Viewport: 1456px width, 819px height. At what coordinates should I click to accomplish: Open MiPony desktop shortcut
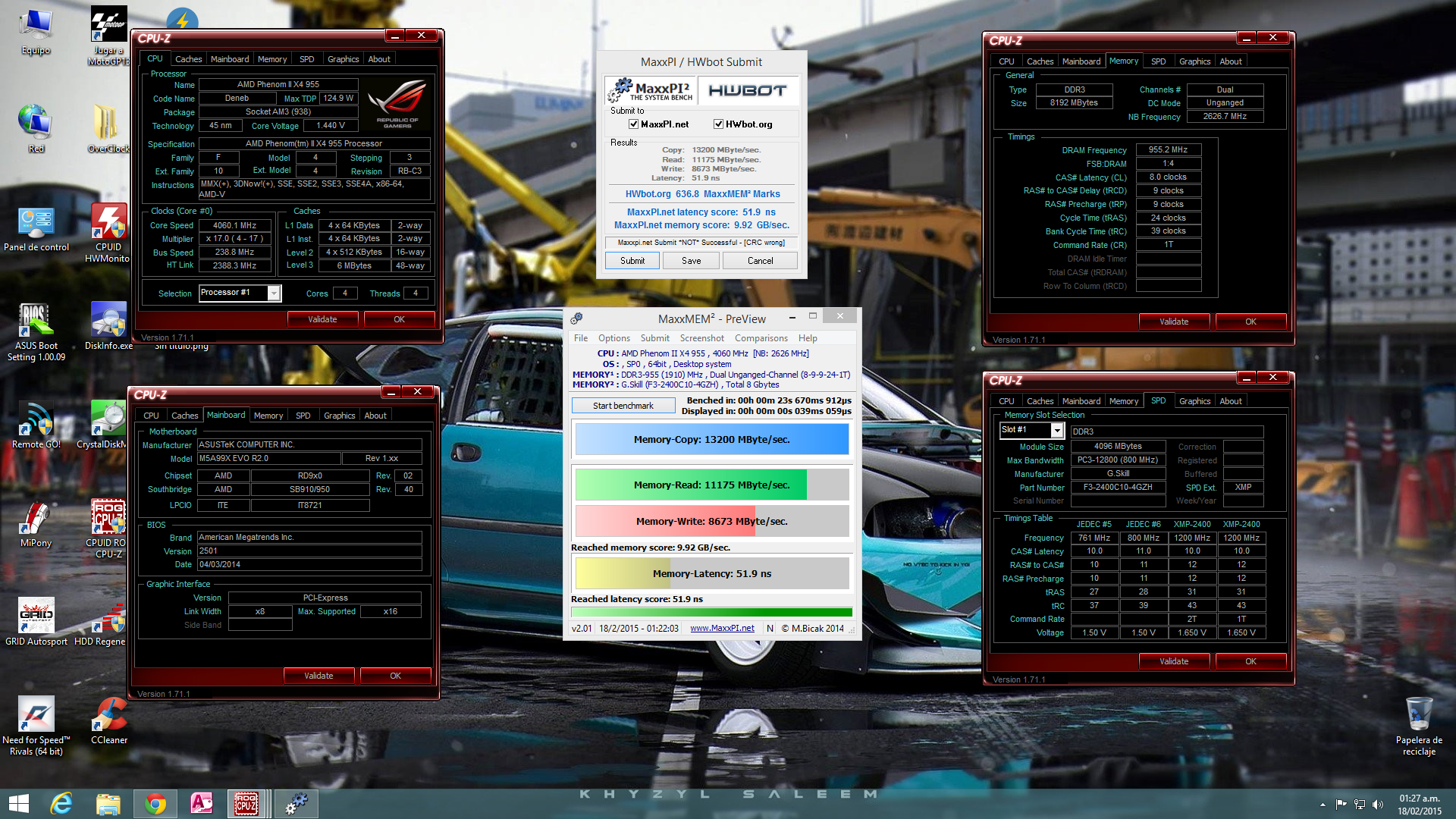[x=36, y=523]
